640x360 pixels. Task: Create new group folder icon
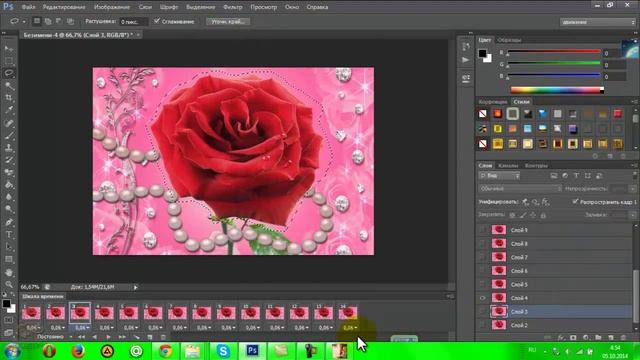pyautogui.click(x=598, y=338)
